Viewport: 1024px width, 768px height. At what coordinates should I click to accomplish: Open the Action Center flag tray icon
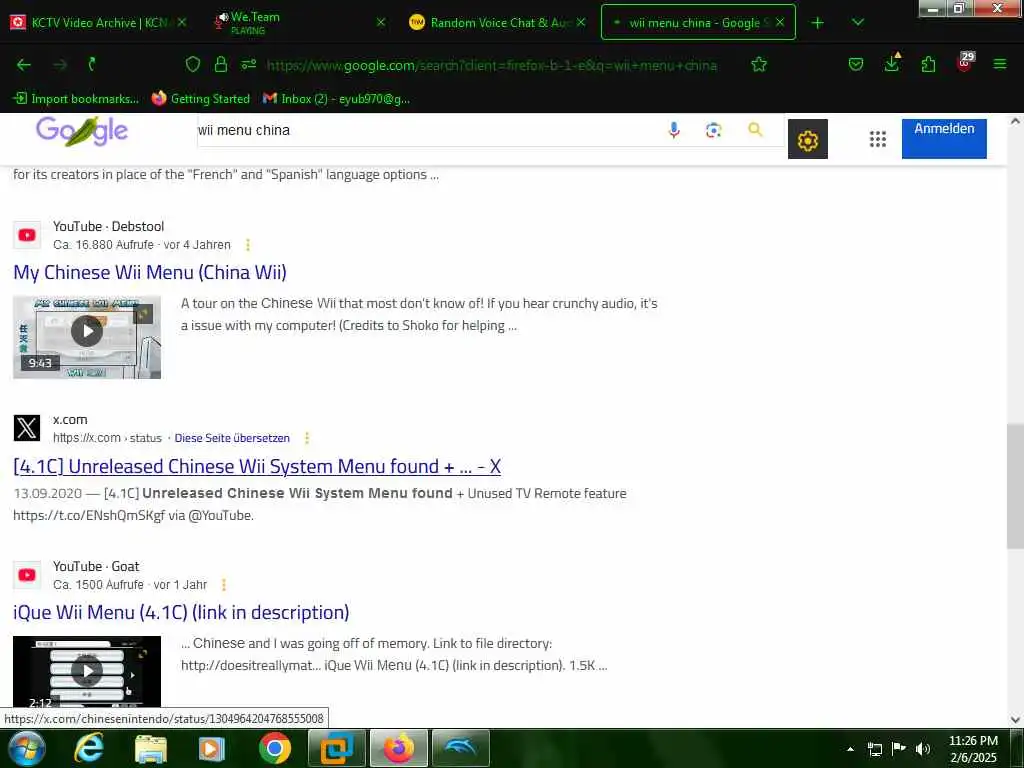pyautogui.click(x=899, y=749)
